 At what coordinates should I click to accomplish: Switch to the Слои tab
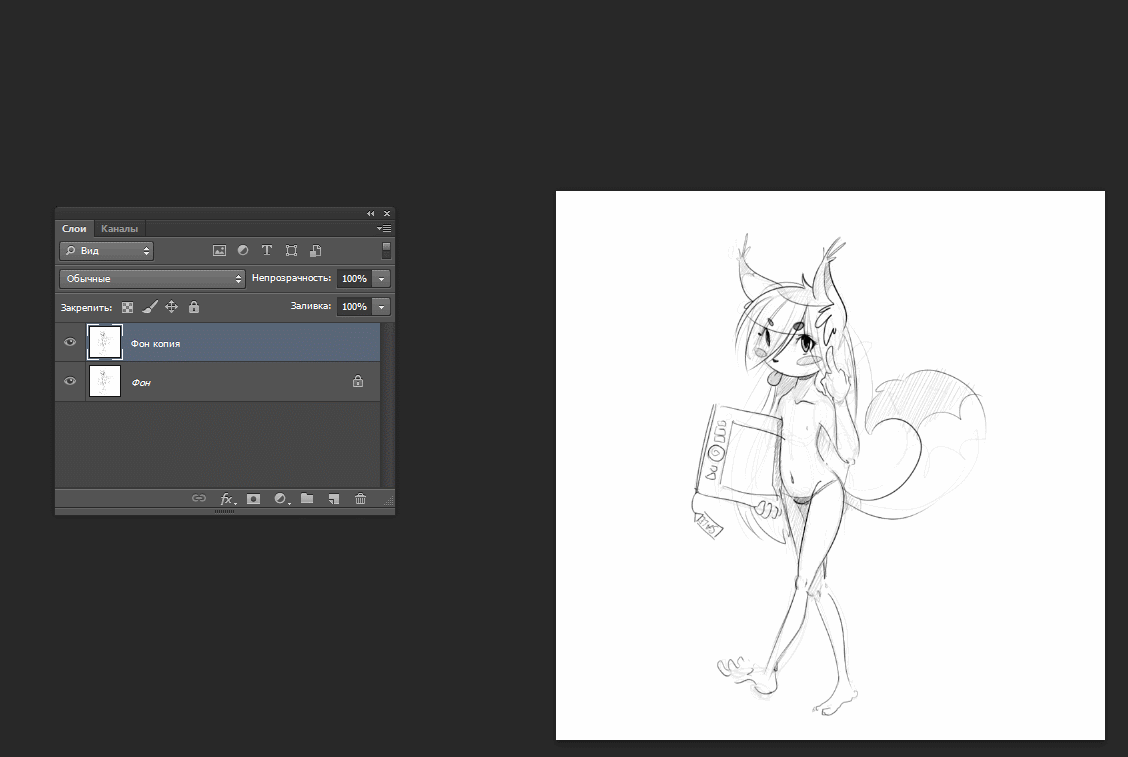coord(74,229)
